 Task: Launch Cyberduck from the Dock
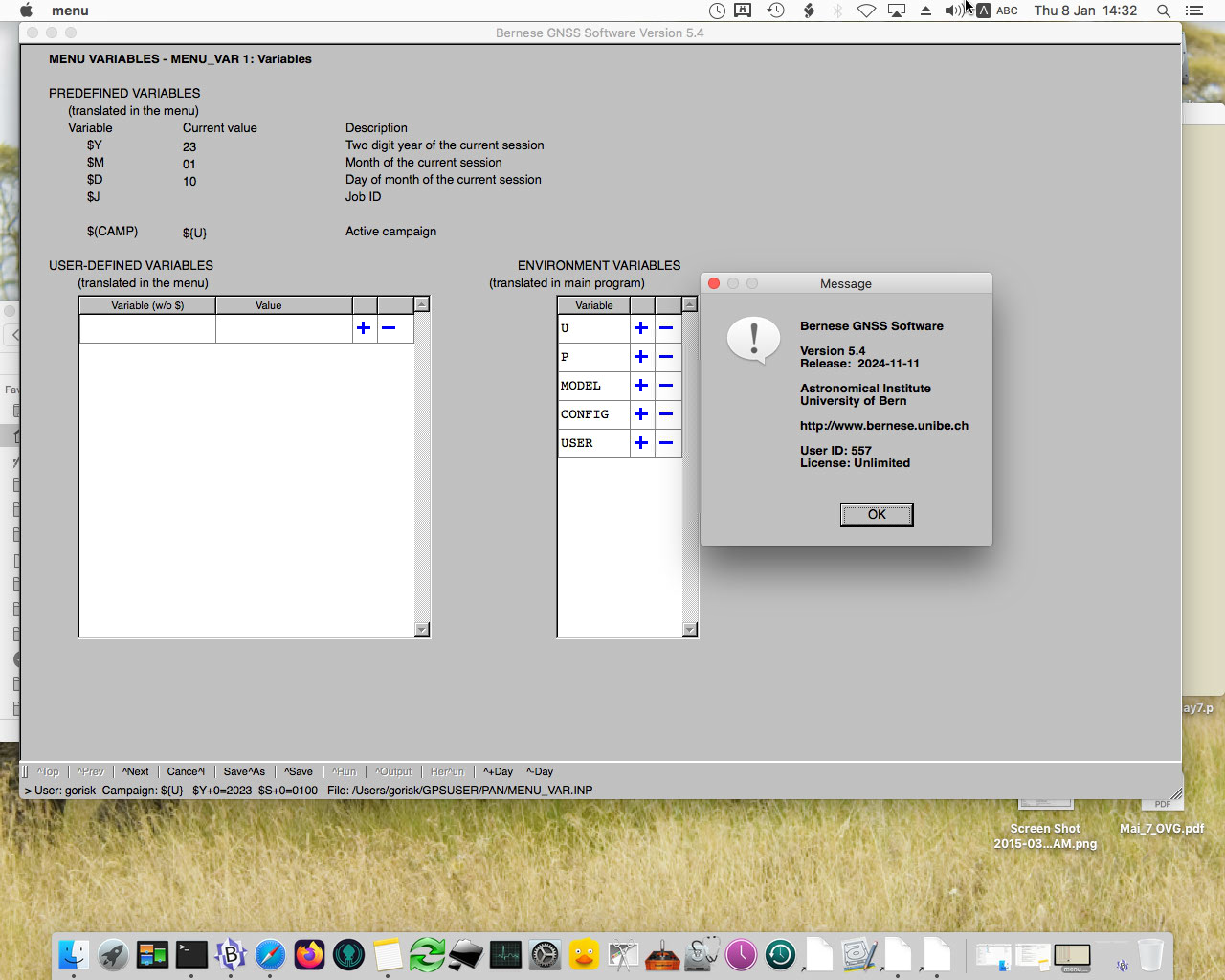pos(585,954)
